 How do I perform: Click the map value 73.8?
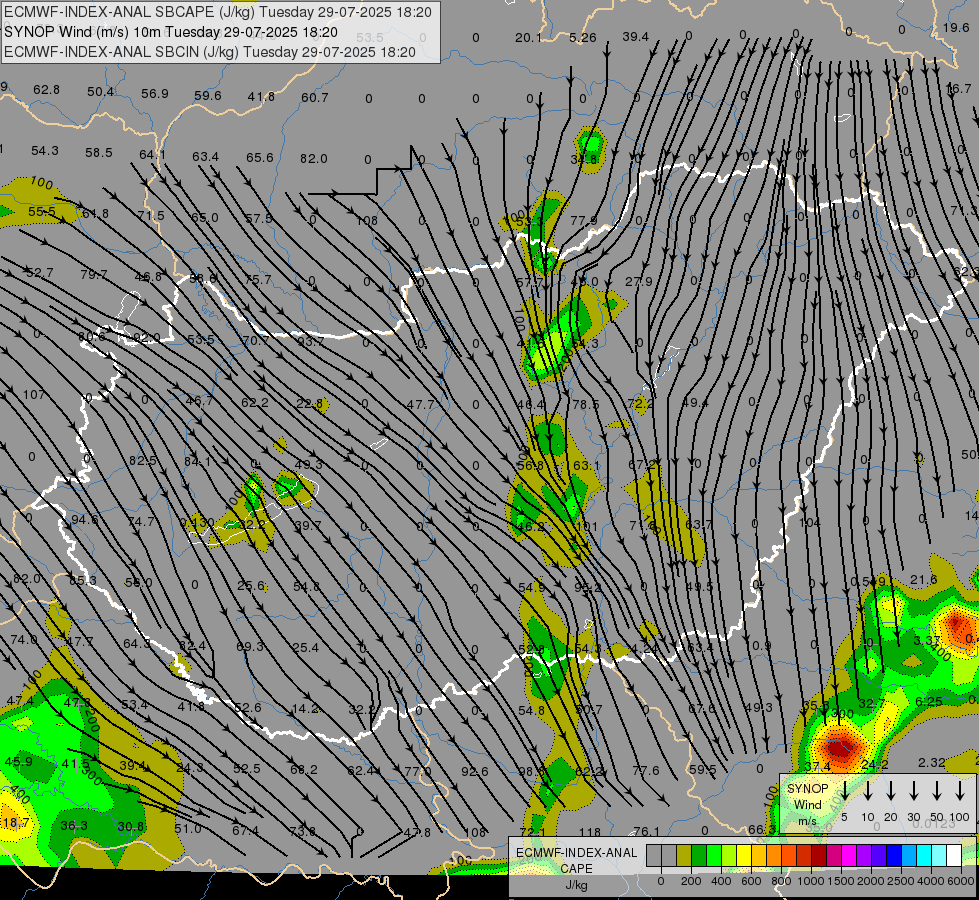point(302,831)
